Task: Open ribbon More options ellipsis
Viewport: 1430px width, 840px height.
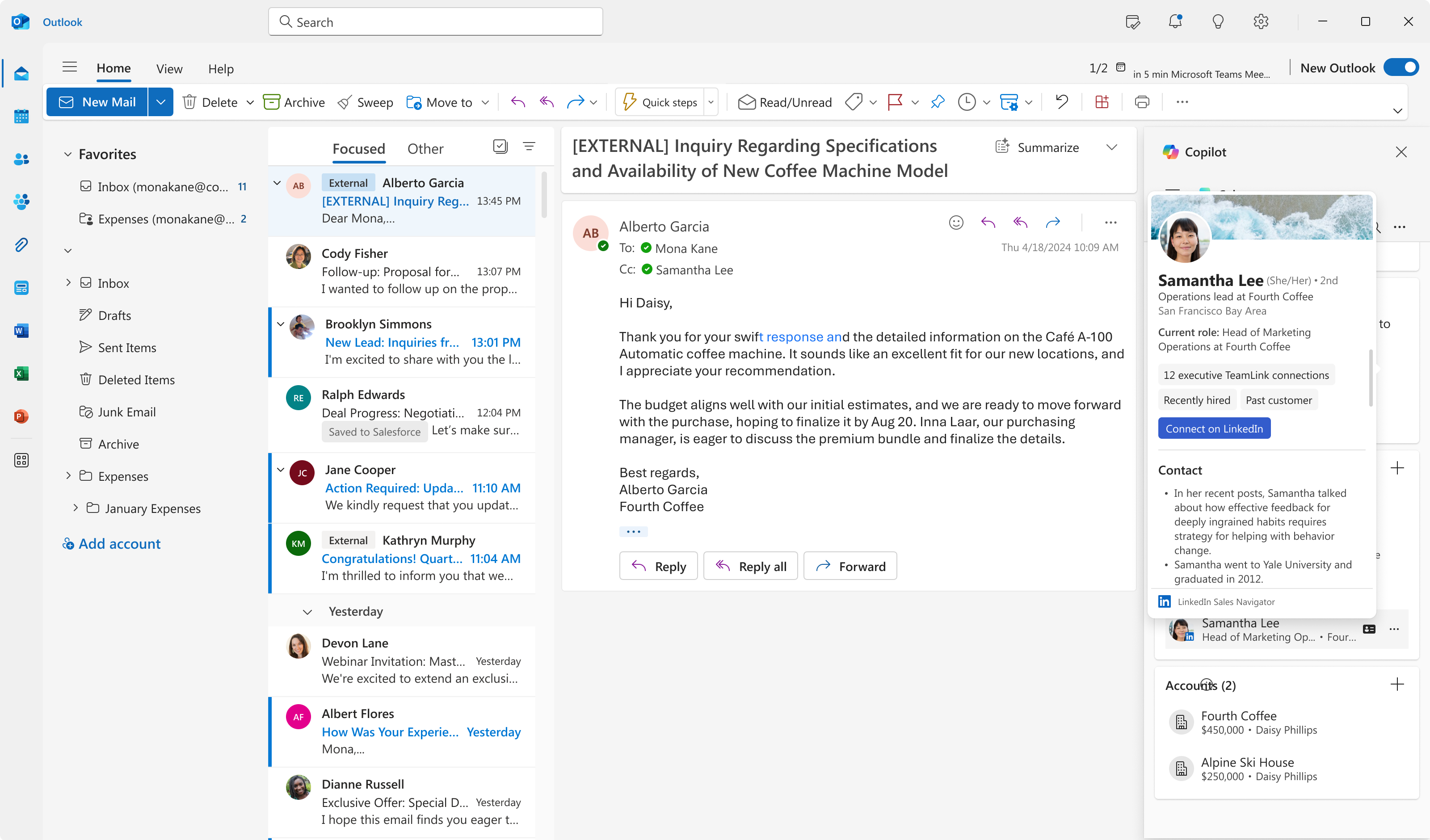Action: [1182, 102]
